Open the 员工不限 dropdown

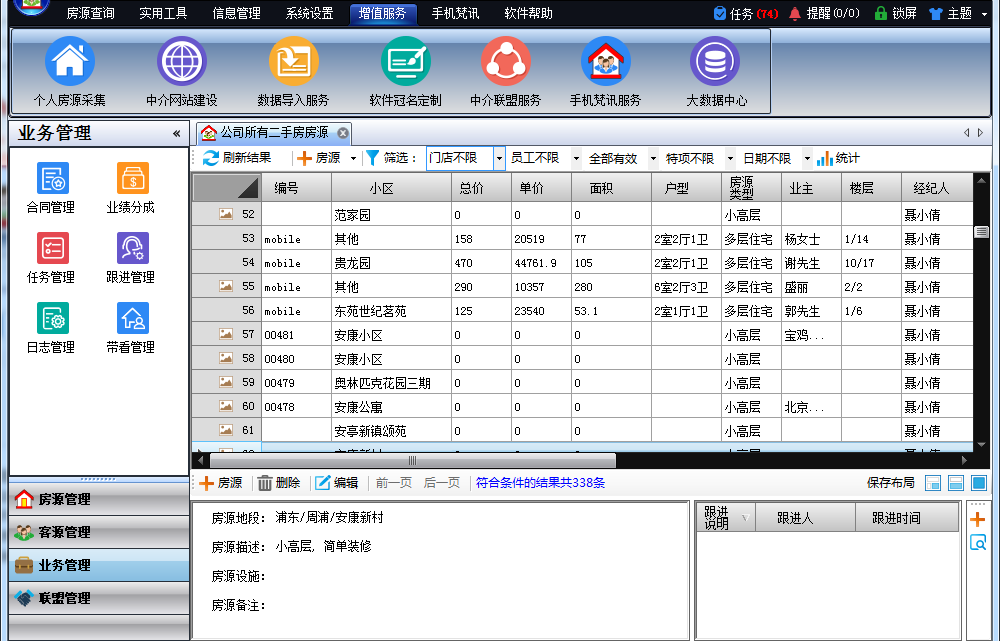point(548,157)
